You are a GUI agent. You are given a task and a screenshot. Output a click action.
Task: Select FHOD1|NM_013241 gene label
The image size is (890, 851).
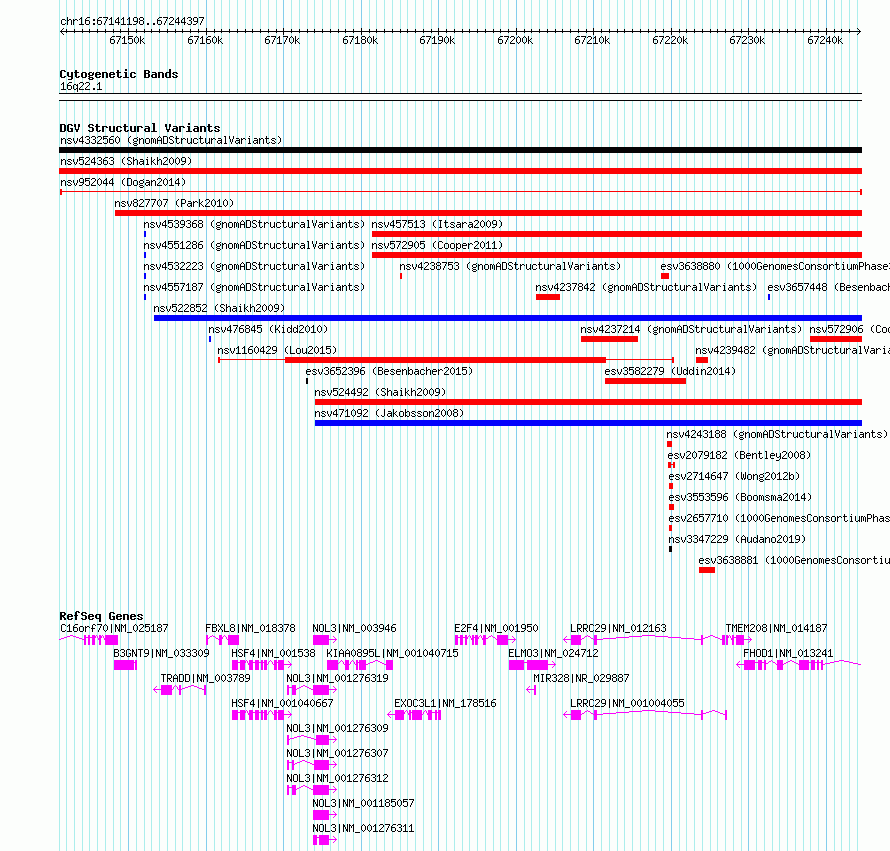click(x=788, y=653)
